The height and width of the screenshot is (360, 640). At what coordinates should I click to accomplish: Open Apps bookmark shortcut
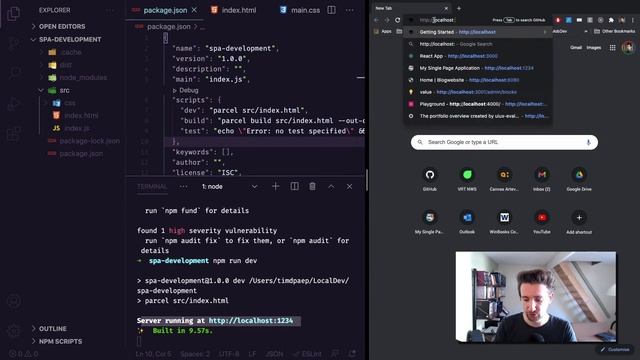pos(383,31)
